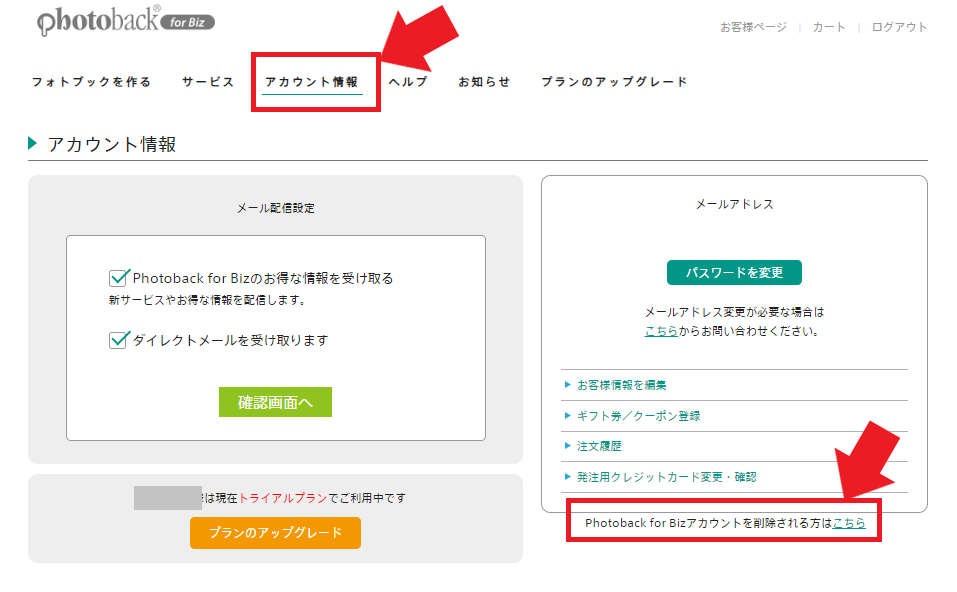
Task: Click the green 確認画面へ button
Action: point(275,402)
